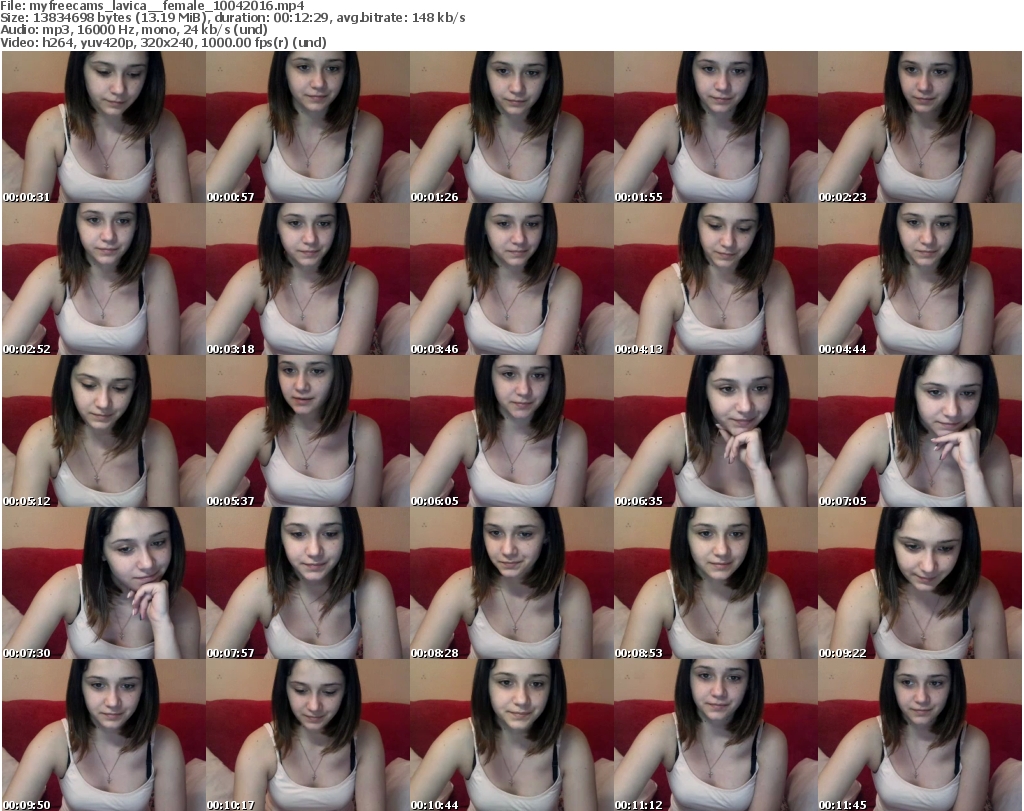The height and width of the screenshot is (811, 1024).
Task: Open the frame stamped 00:11:12
Action: [715, 735]
